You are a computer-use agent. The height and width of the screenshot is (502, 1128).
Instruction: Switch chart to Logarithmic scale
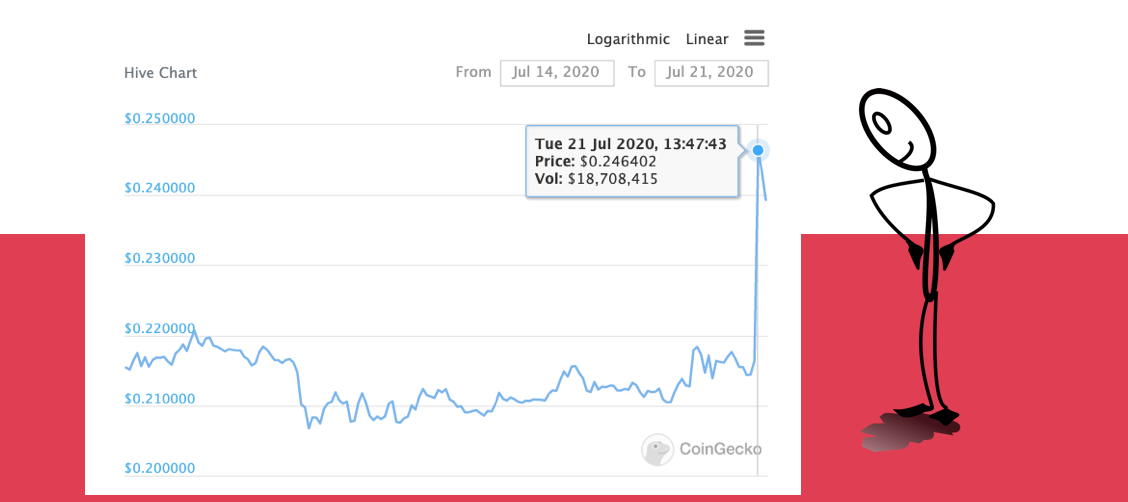tap(628, 39)
